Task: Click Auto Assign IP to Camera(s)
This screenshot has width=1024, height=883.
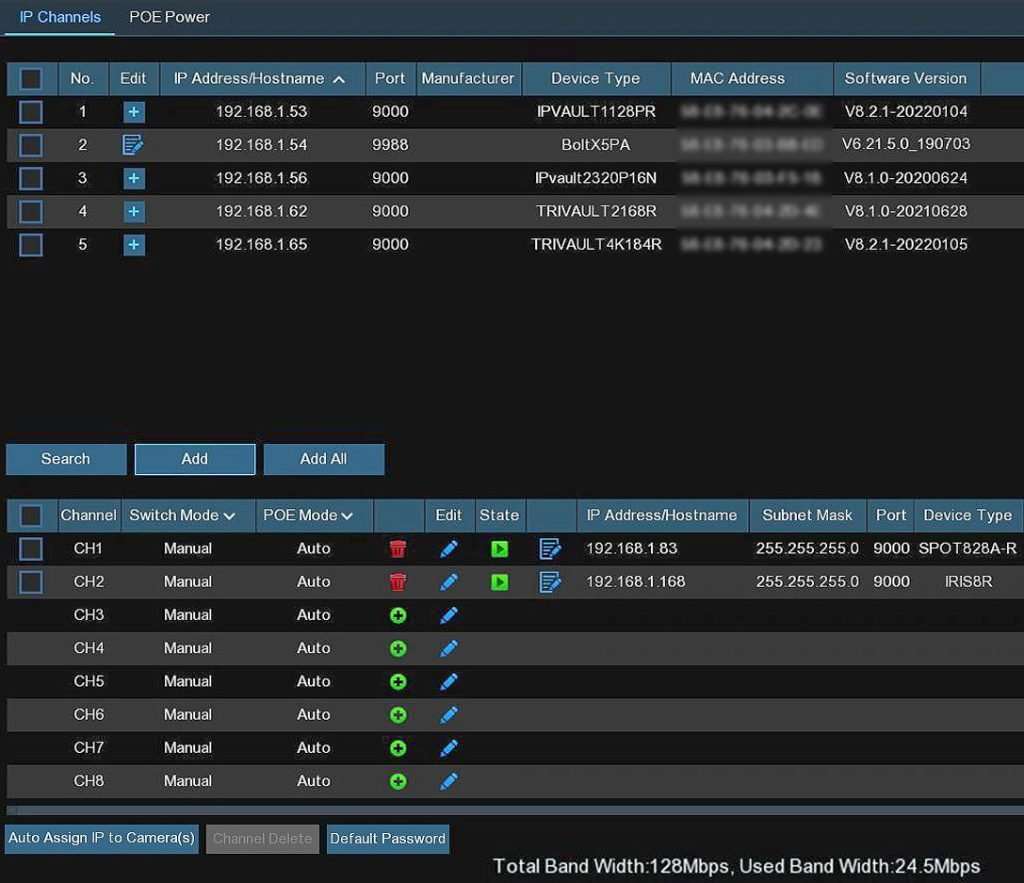Action: click(x=102, y=838)
